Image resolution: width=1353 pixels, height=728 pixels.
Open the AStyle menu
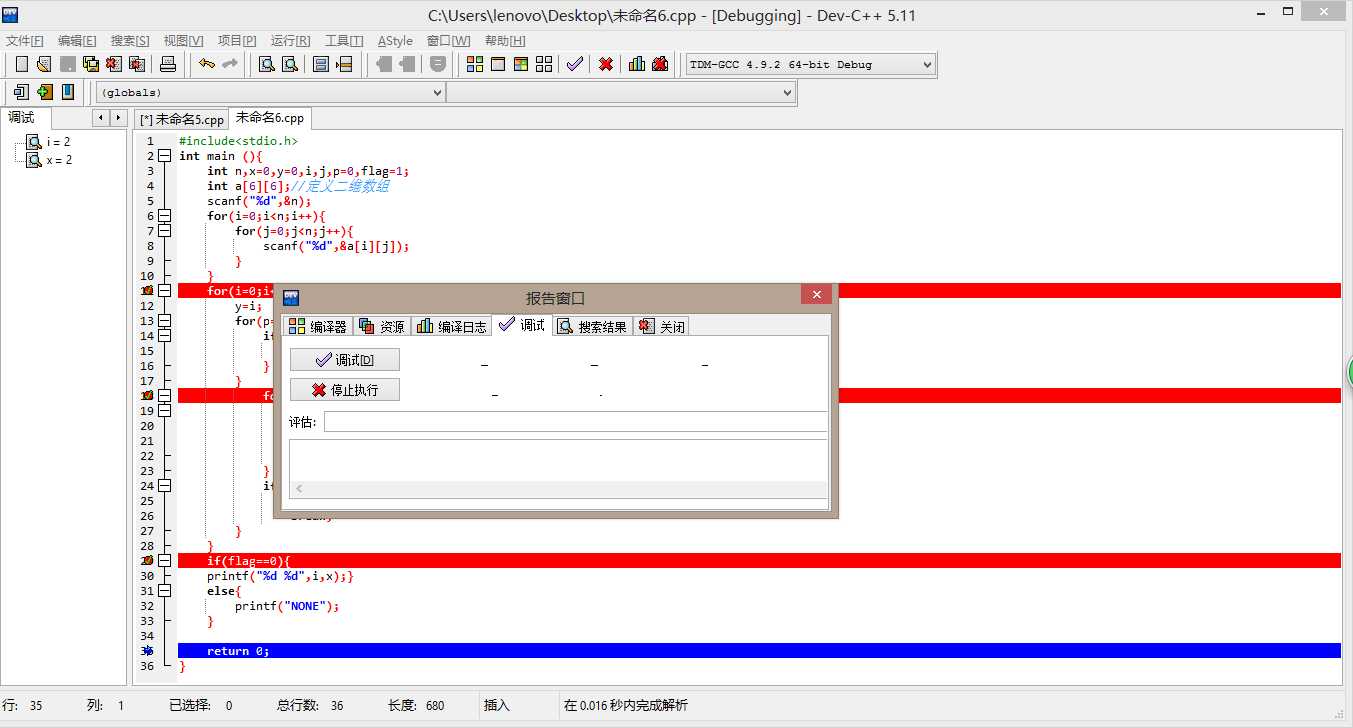tap(395, 41)
